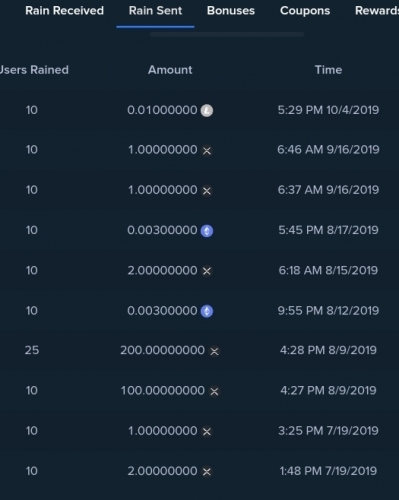The width and height of the screenshot is (399, 500).
Task: Click Ethereum icon in 5:45 PM 8/17/2019 row
Action: pyautogui.click(x=207, y=231)
